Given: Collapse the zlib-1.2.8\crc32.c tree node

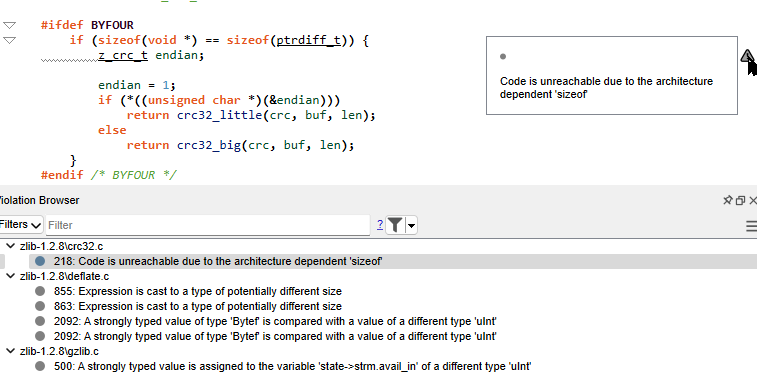Looking at the screenshot, I should [x=10, y=246].
